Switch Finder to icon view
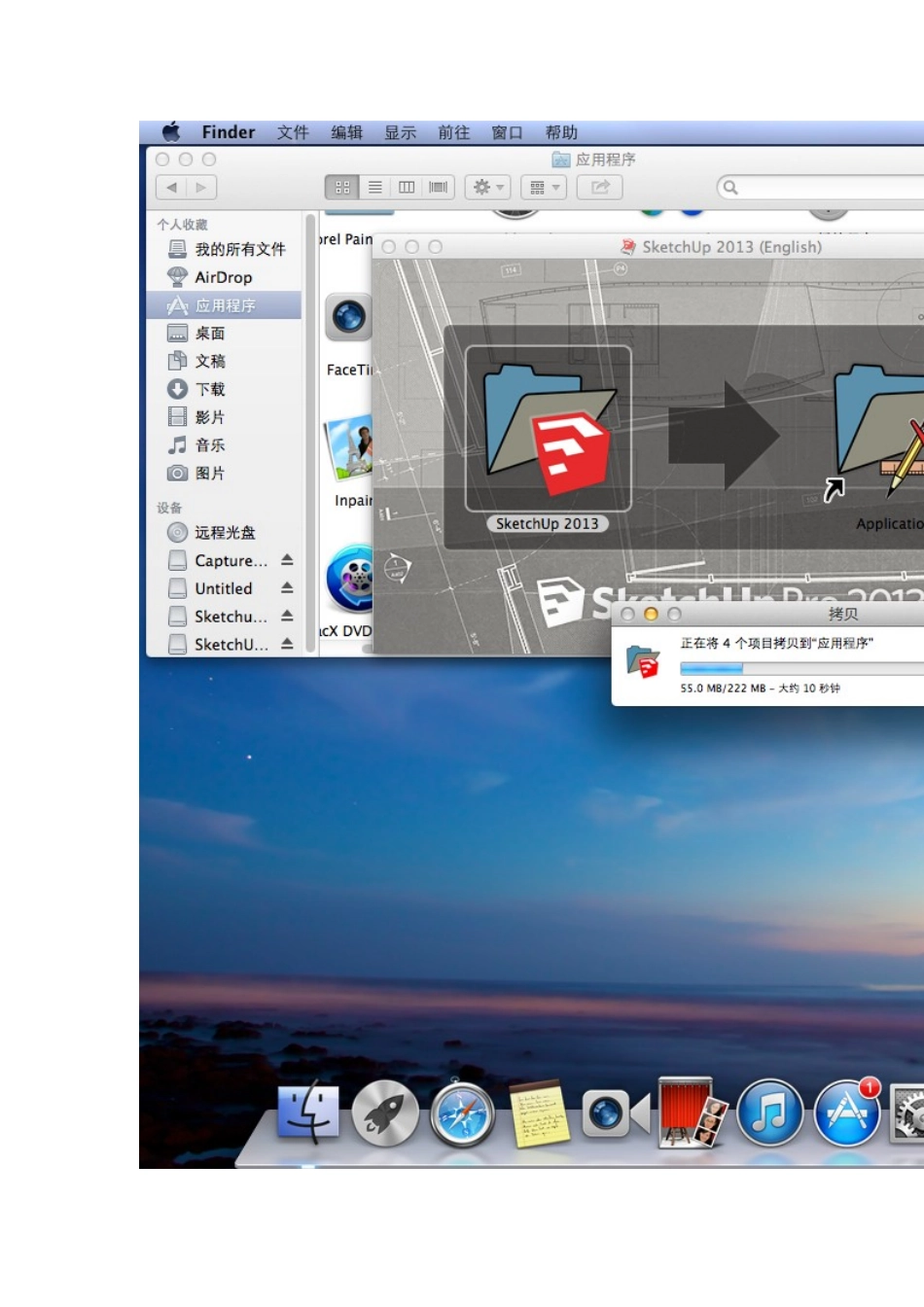Image resolution: width=924 pixels, height=1307 pixels. pos(342,188)
